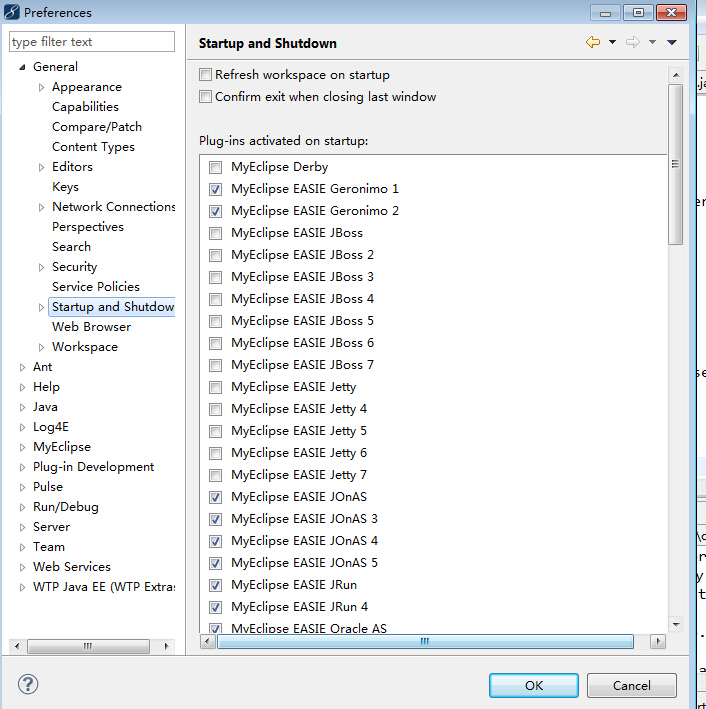The height and width of the screenshot is (709, 706).
Task: Open the back history dropdown arrow
Action: [612, 42]
